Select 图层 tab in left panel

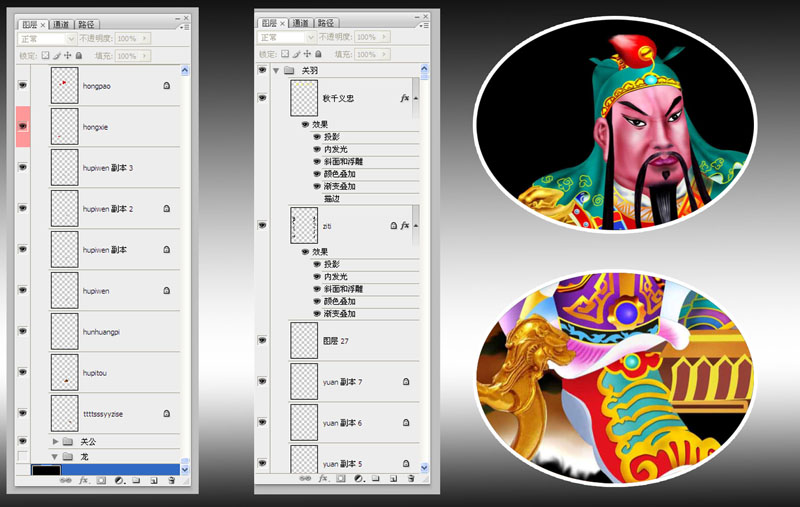click(x=30, y=24)
